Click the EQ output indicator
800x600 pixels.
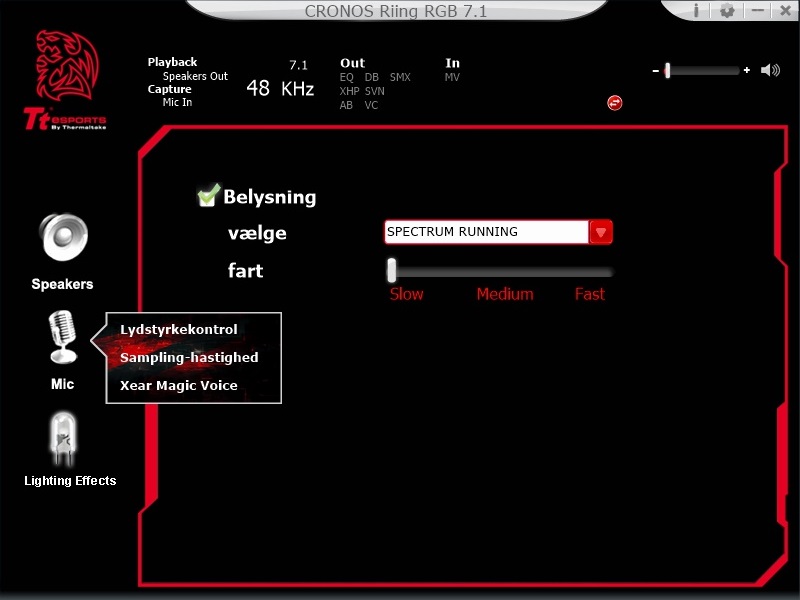[346, 77]
